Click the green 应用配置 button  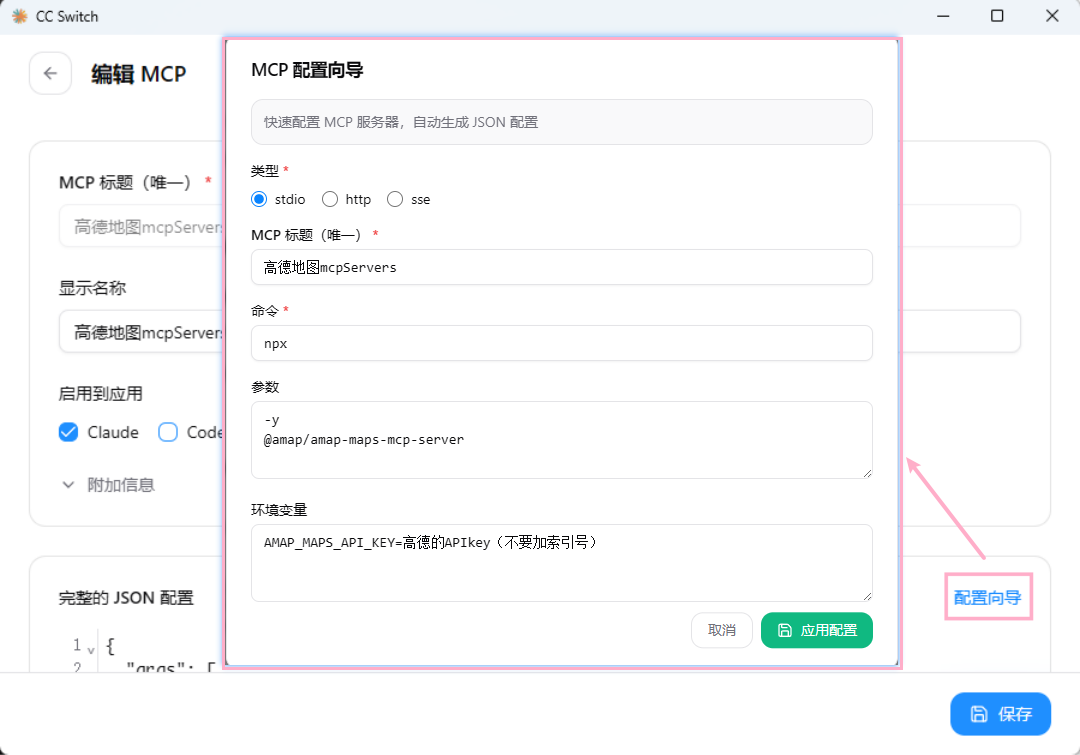[816, 630]
